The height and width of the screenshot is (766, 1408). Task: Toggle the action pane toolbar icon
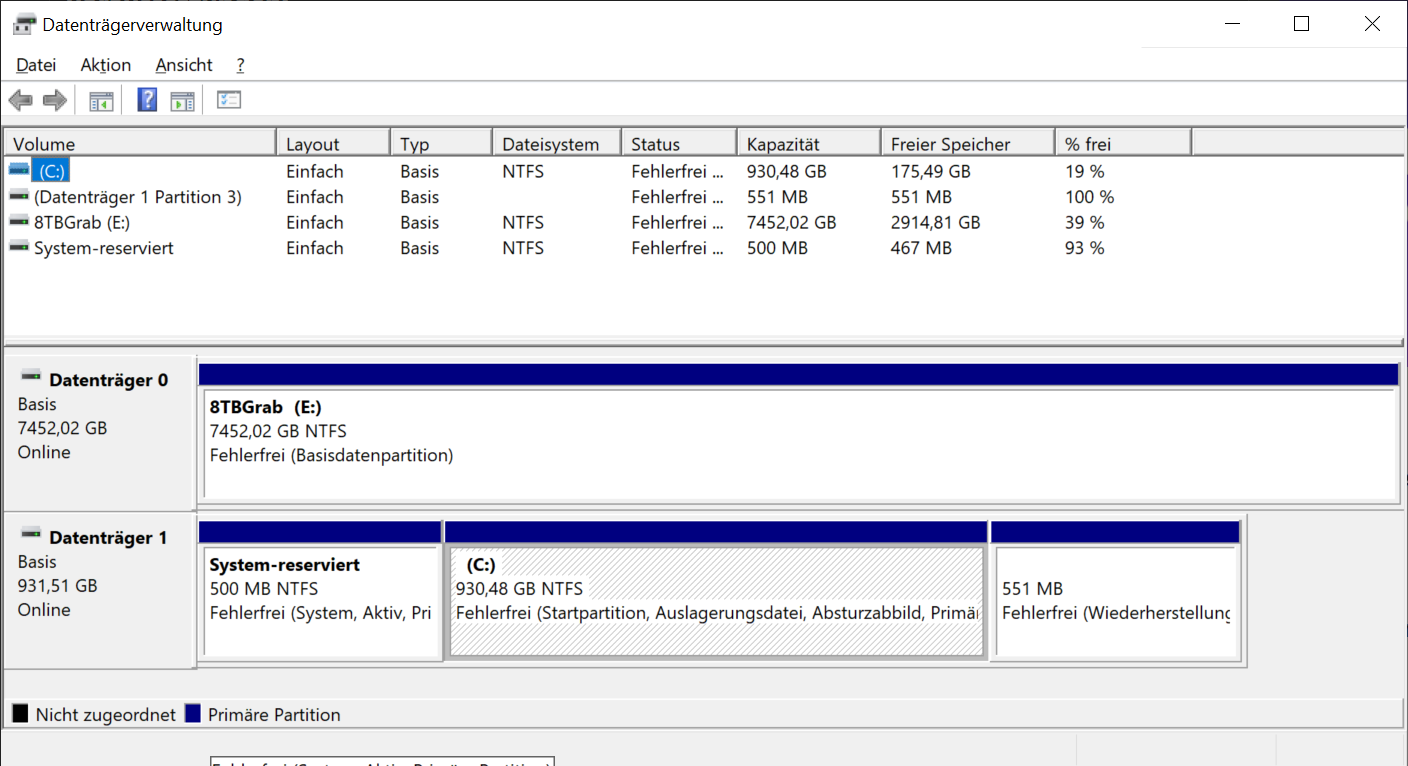182,100
